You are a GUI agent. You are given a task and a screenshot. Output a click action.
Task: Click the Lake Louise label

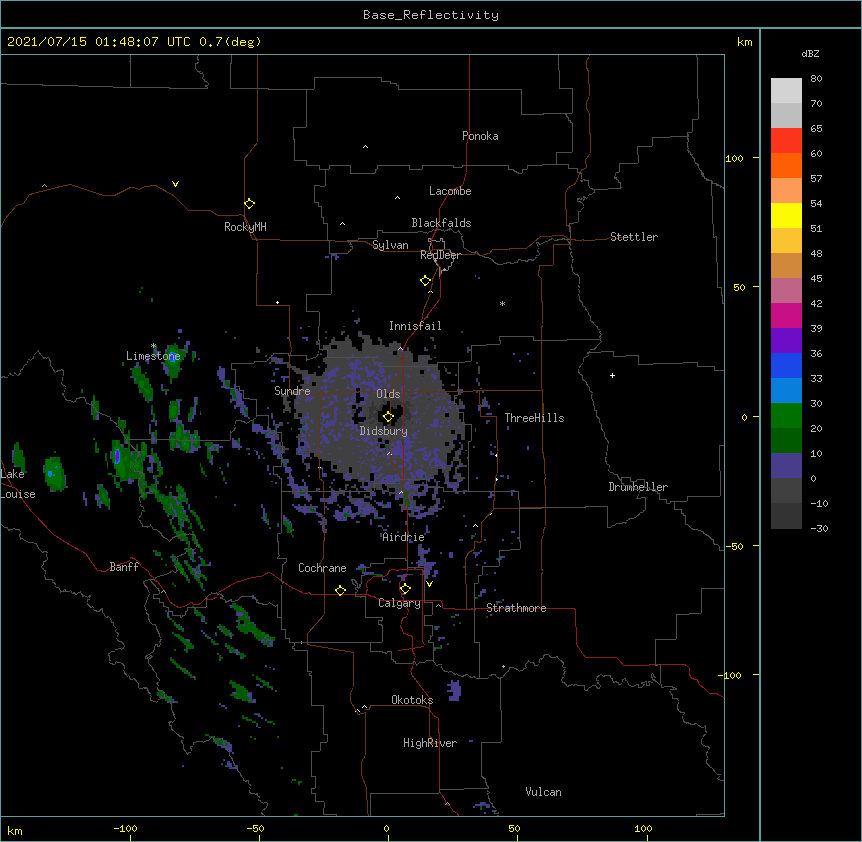[18, 484]
